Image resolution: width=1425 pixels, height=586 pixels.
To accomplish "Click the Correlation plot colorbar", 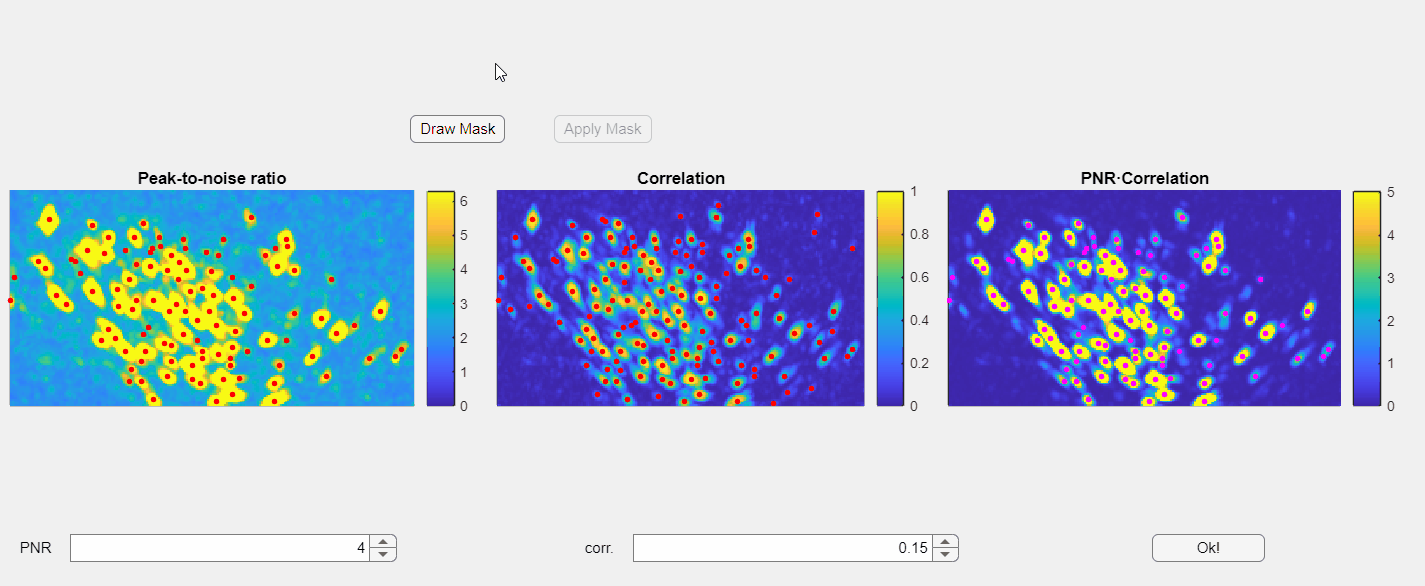I will point(891,298).
